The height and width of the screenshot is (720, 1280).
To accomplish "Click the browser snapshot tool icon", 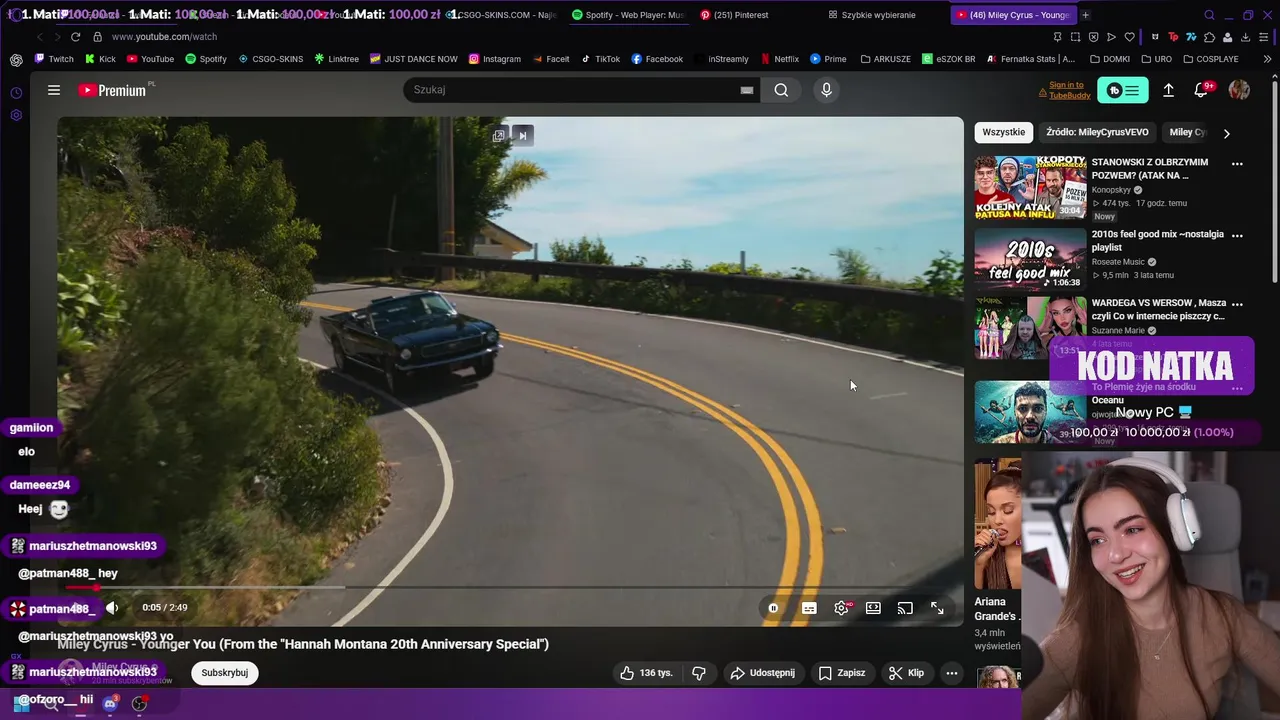I will coord(1075,37).
